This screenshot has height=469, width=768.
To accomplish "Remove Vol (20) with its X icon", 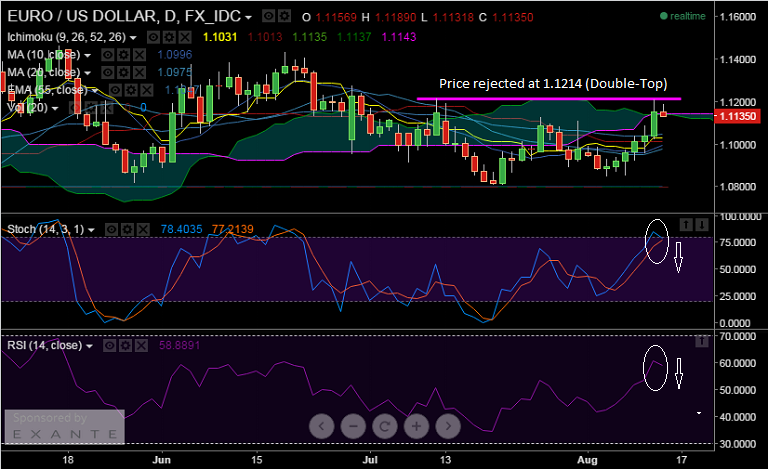I will coord(107,107).
